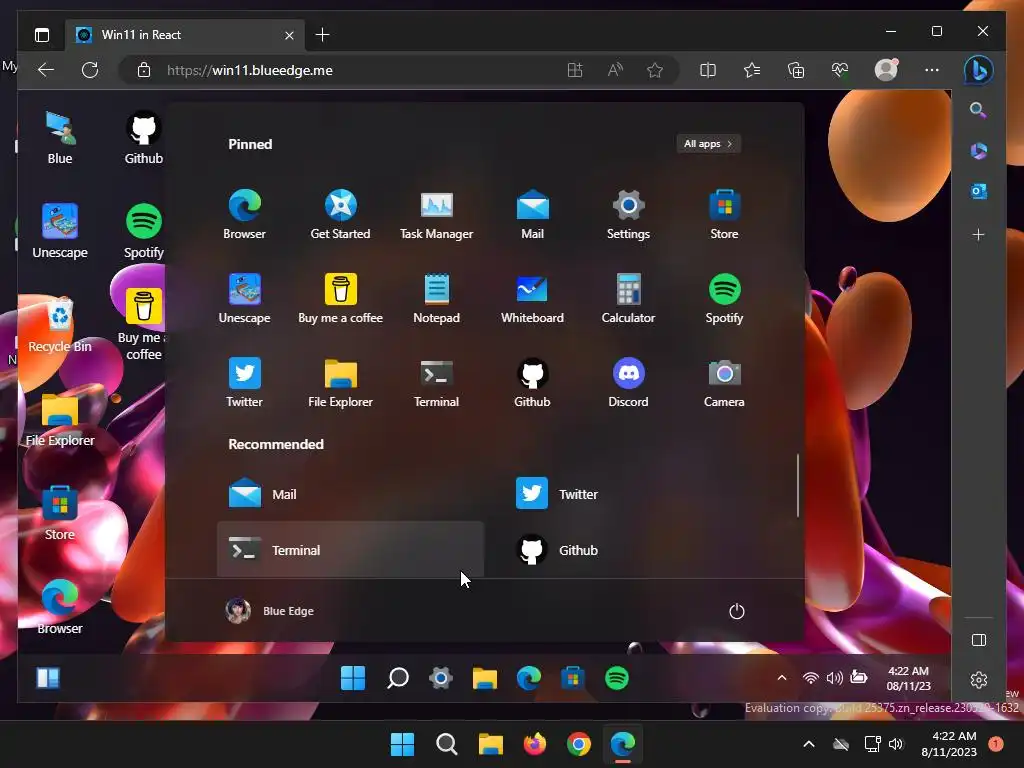The height and width of the screenshot is (768, 1024).
Task: Open the File Explorer desktop shortcut
Action: pos(60,419)
